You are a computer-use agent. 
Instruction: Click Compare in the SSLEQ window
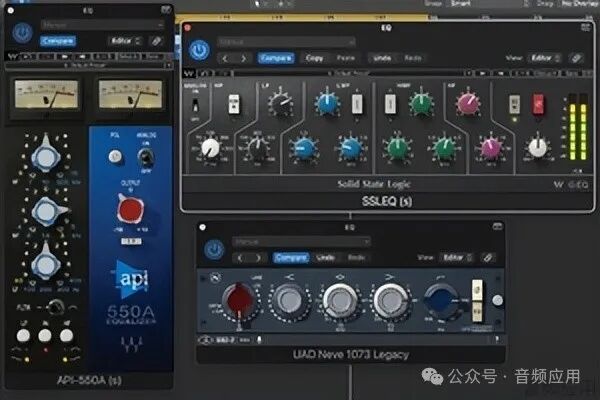[276, 58]
